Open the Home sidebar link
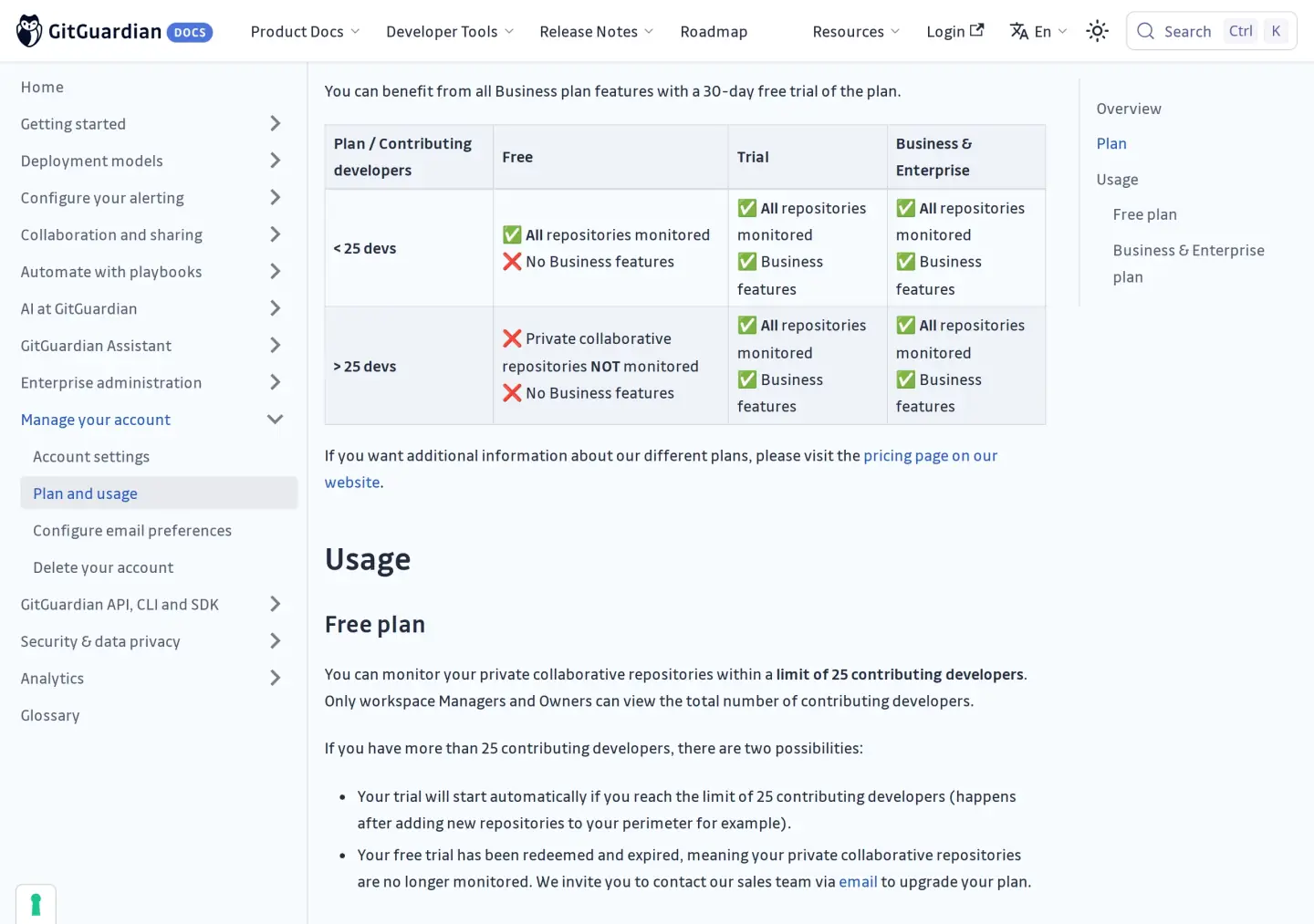Image resolution: width=1314 pixels, height=924 pixels. click(42, 87)
